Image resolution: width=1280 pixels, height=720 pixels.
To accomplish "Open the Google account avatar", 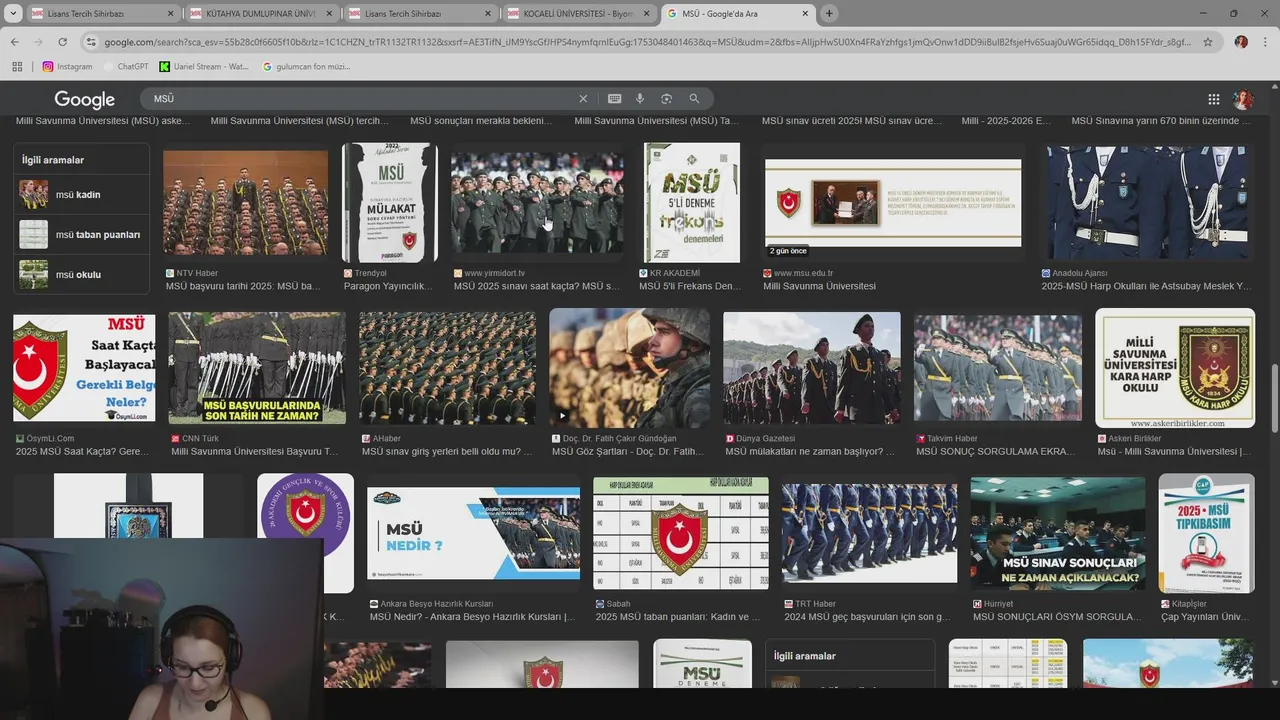I will [1243, 99].
